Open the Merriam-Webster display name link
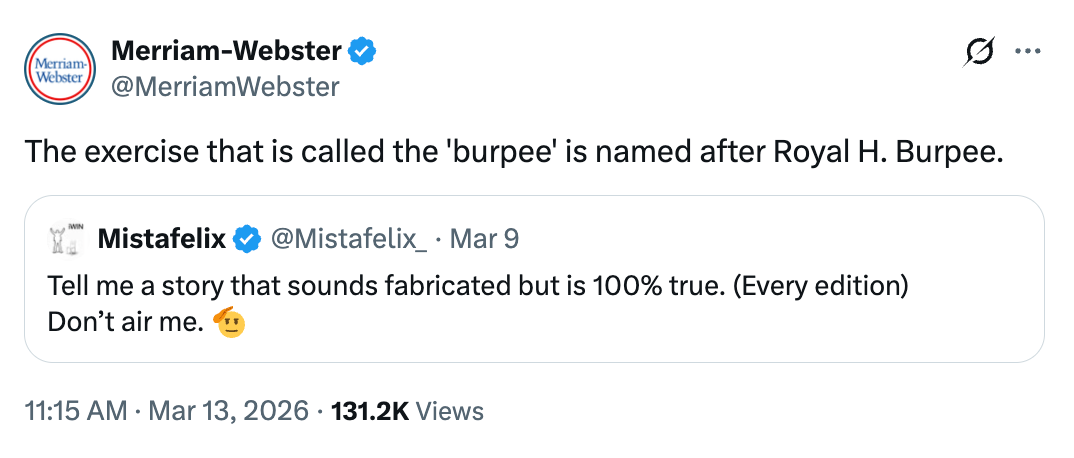Screen dimensions: 1074x458 pos(226,50)
